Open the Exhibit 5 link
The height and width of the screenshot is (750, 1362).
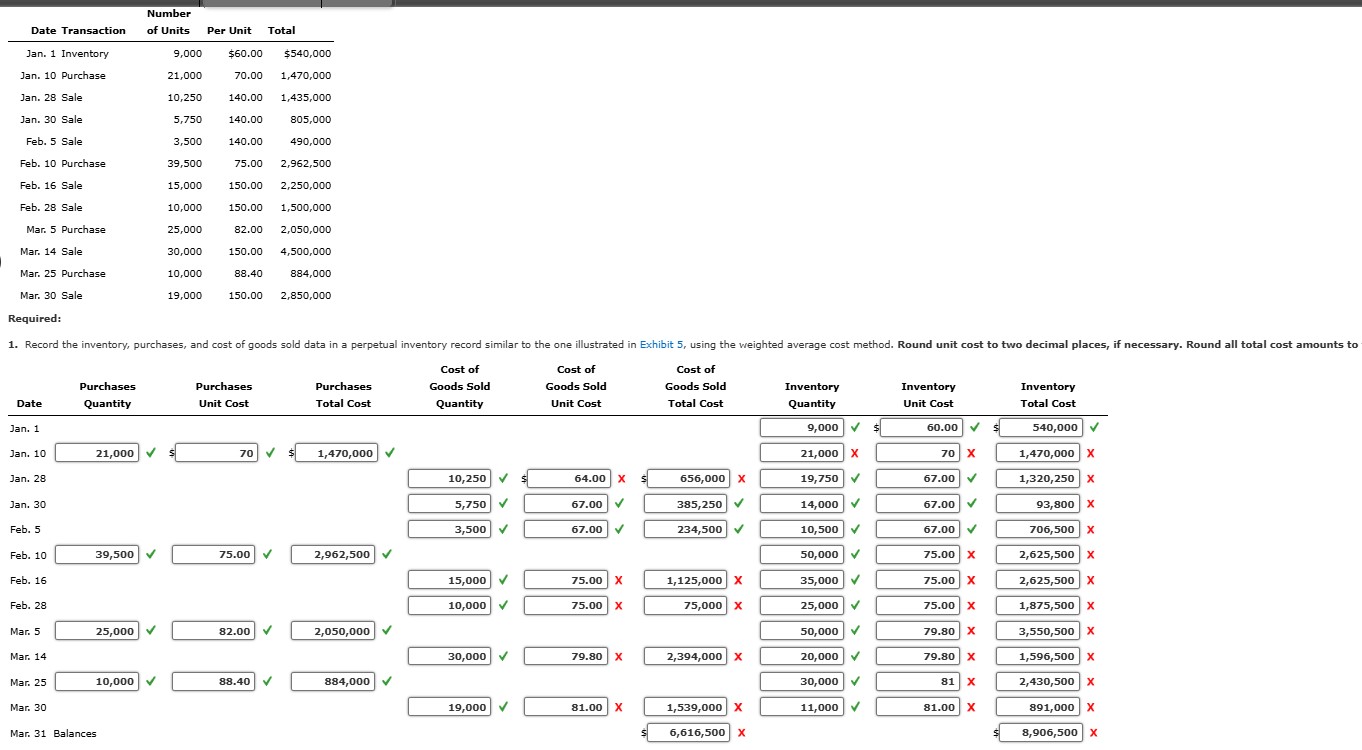coord(661,345)
